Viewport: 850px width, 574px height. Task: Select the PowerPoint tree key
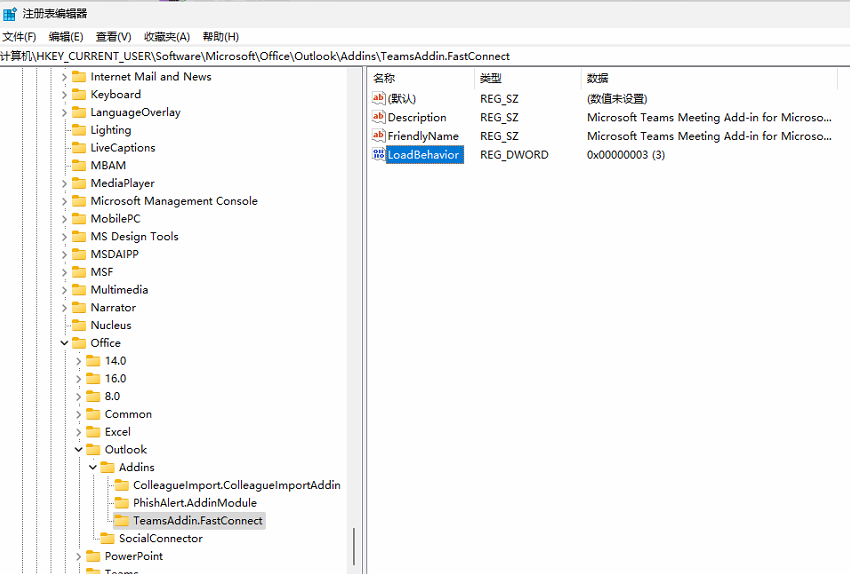[134, 556]
